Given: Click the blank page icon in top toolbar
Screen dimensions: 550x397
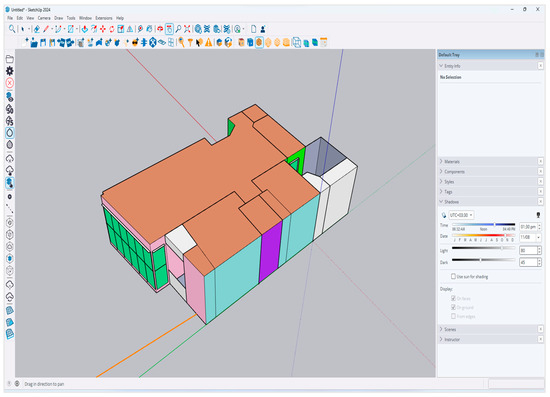Looking at the screenshot, I should (253, 29).
